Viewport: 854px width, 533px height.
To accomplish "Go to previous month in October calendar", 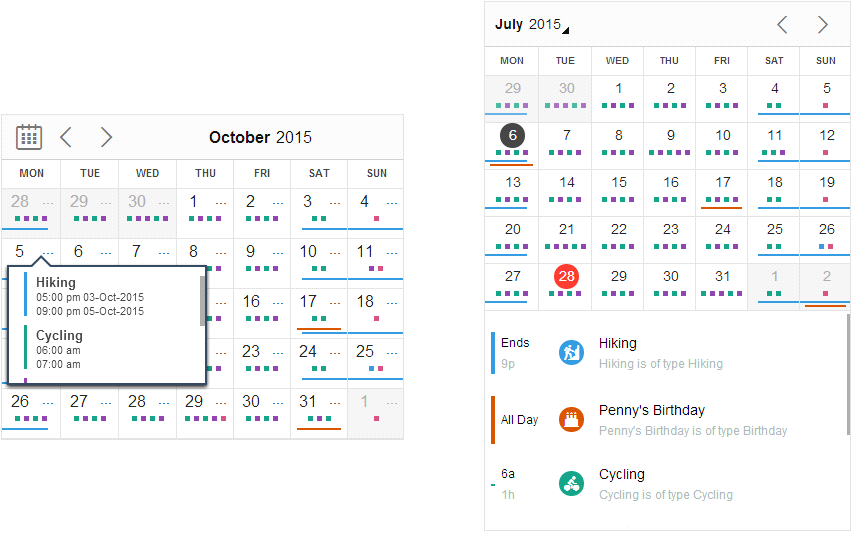I will click(x=66, y=137).
